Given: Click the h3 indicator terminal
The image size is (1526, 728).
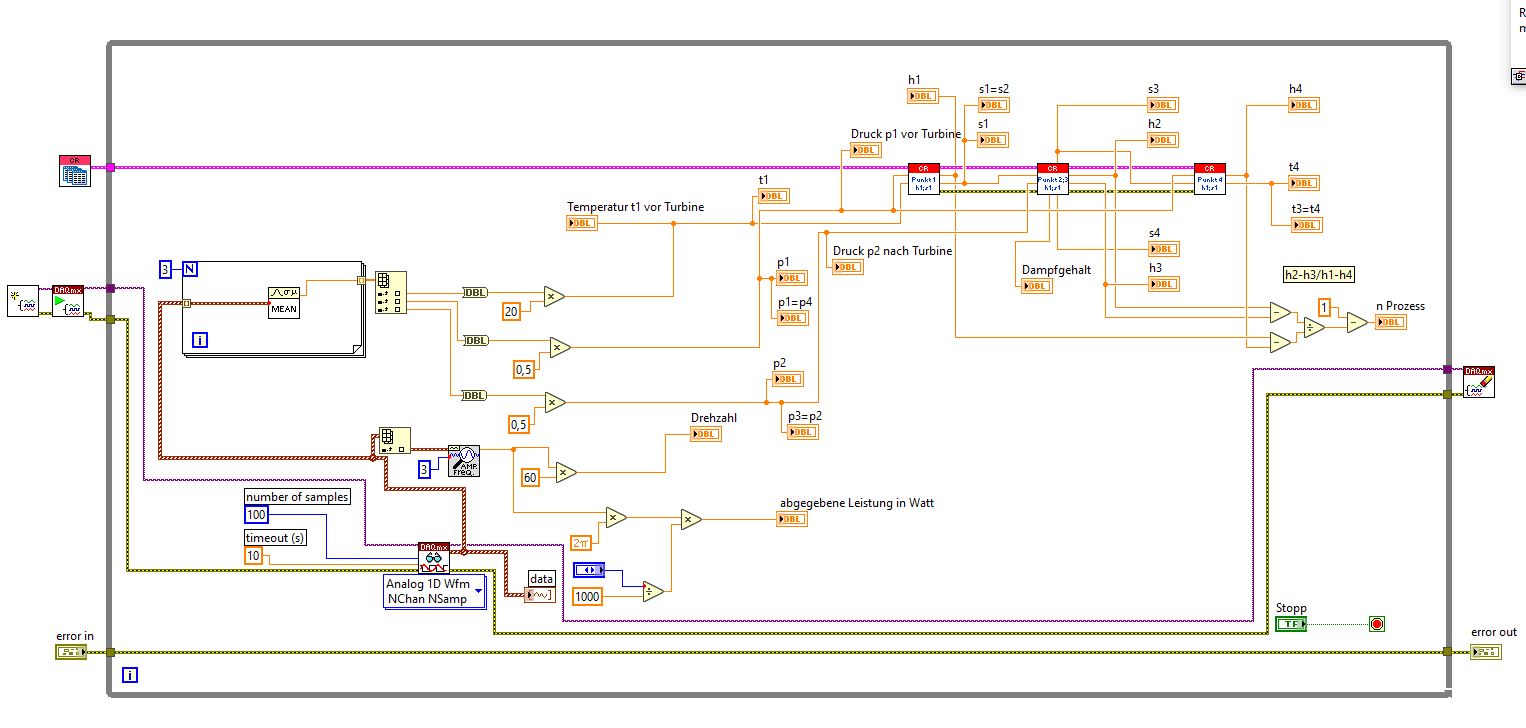Looking at the screenshot, I should pos(1164,284).
